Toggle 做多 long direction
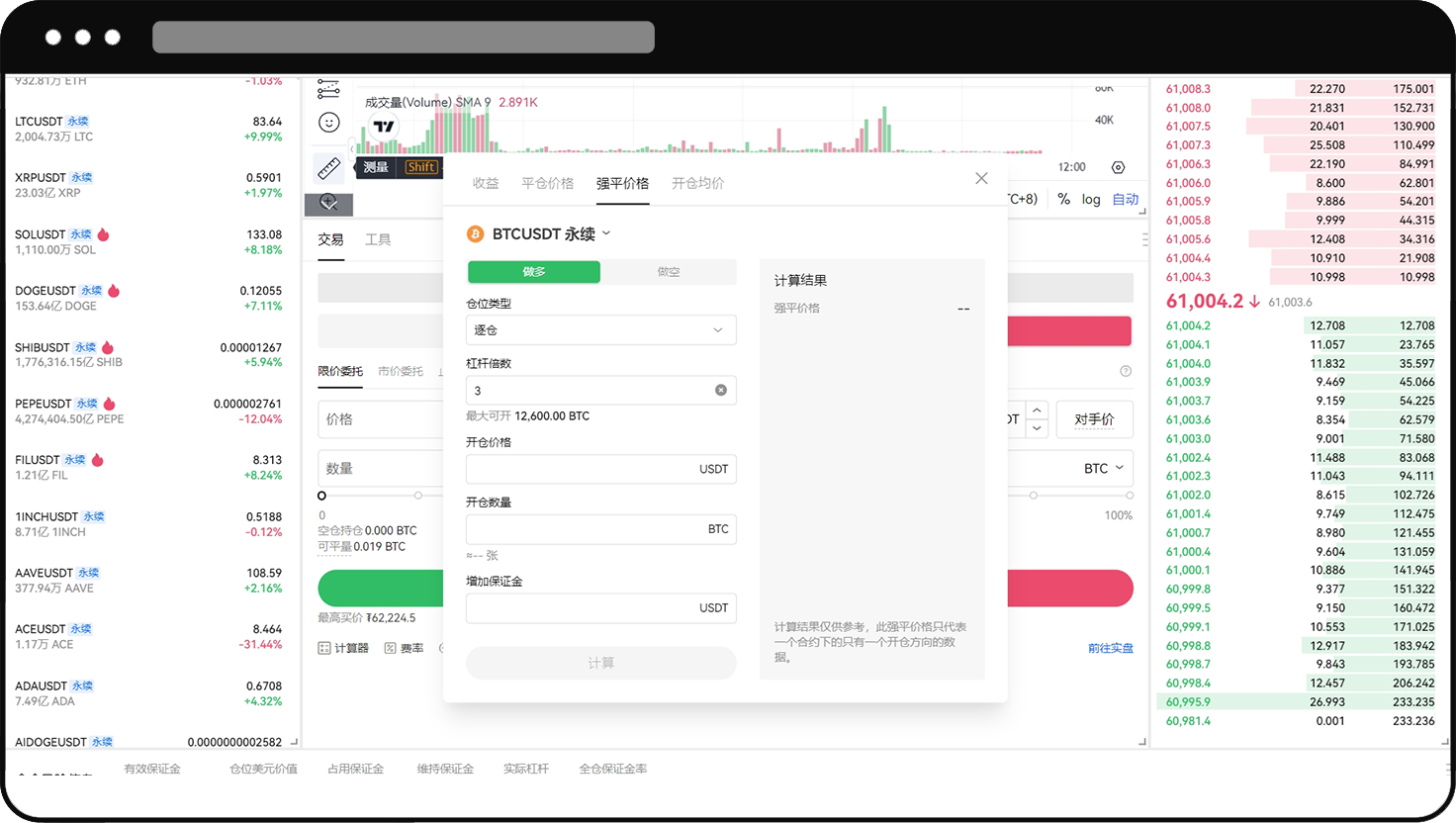Viewport: 1456px width, 823px height. coord(534,272)
